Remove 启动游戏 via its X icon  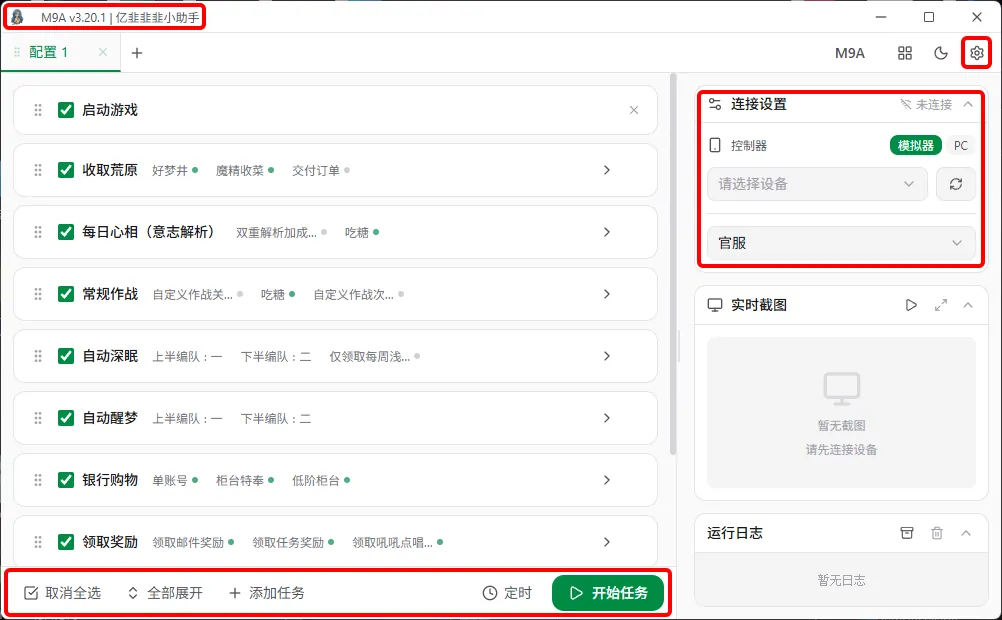tap(633, 111)
